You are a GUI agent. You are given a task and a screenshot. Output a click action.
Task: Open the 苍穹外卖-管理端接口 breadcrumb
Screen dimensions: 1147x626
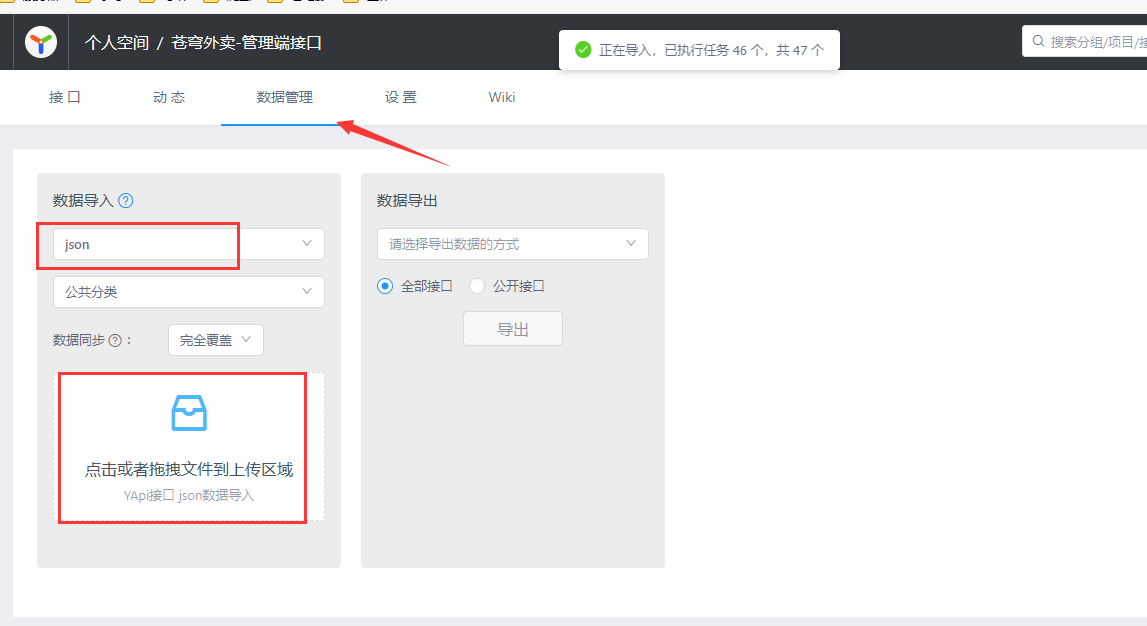pos(247,43)
